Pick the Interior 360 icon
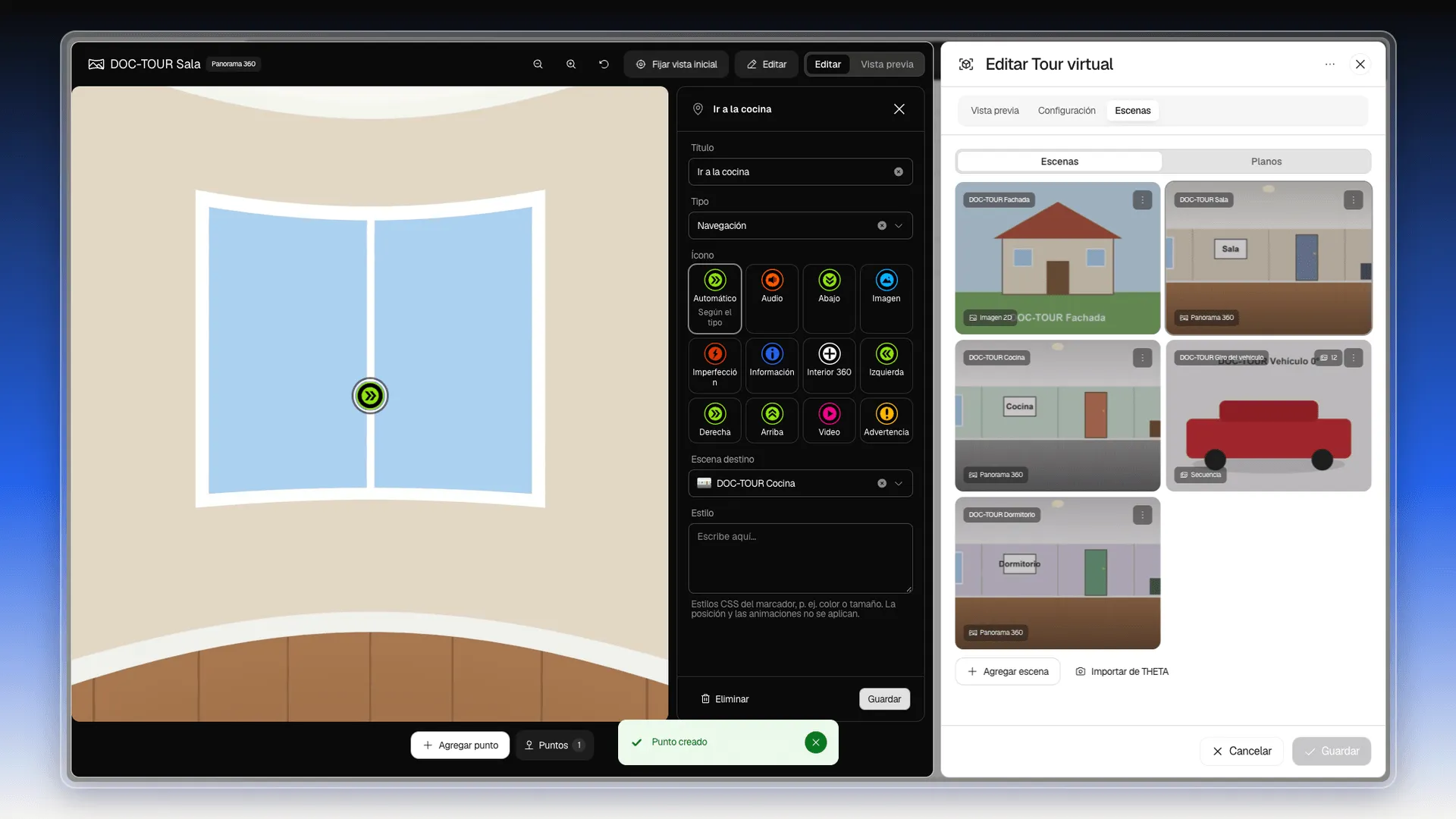1456x819 pixels. tap(829, 366)
